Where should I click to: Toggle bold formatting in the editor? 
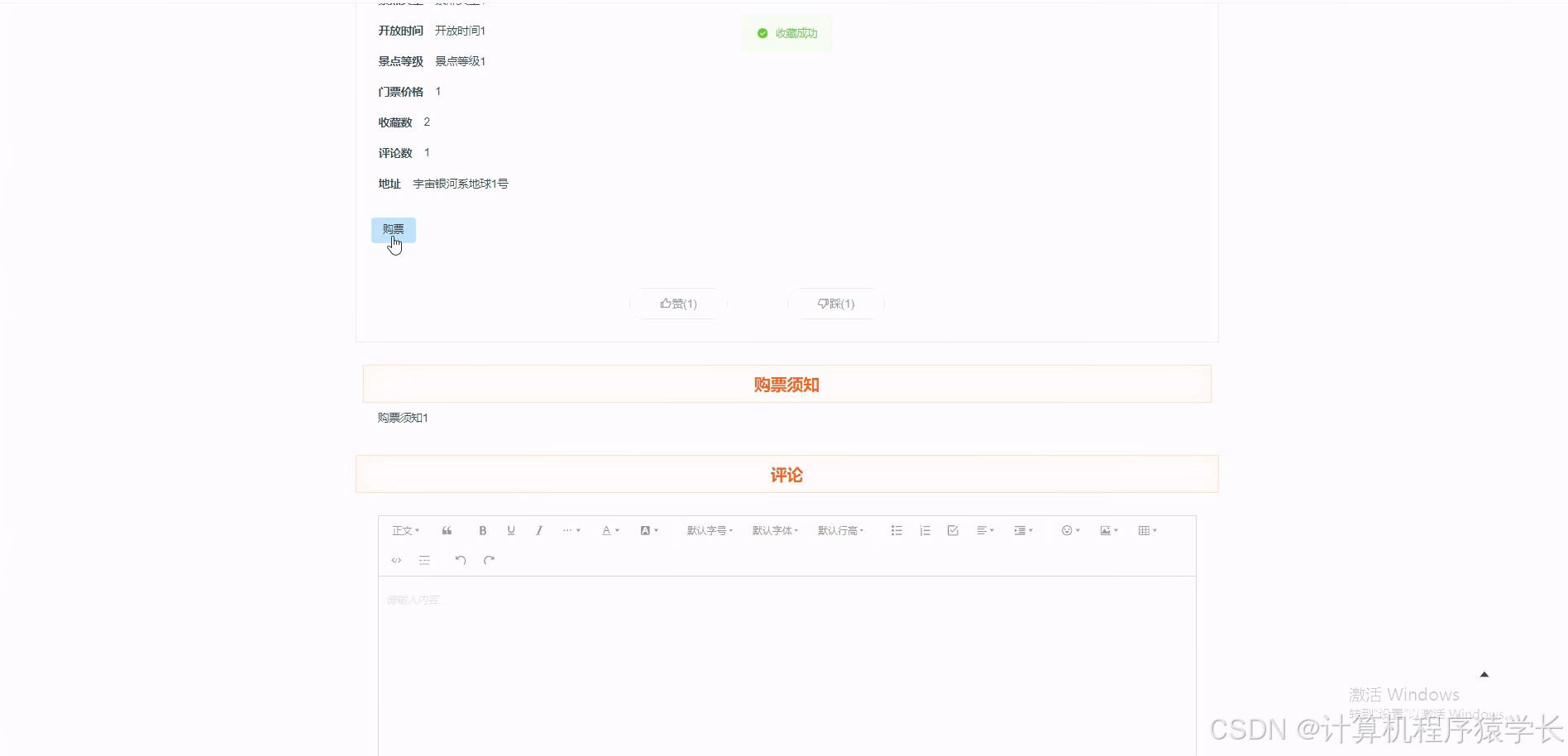point(483,530)
